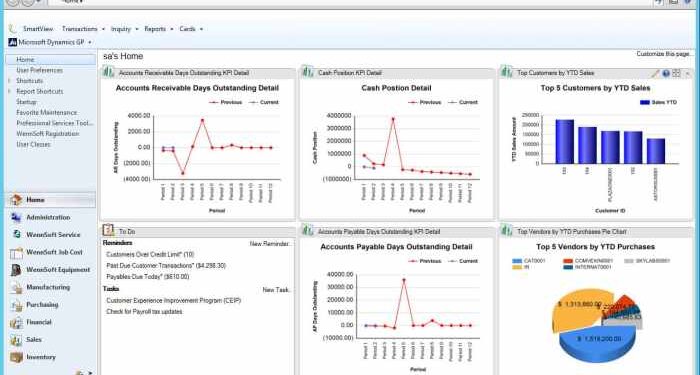Open the WennSoft Service module
This screenshot has width=700, height=375.
[x=53, y=235]
